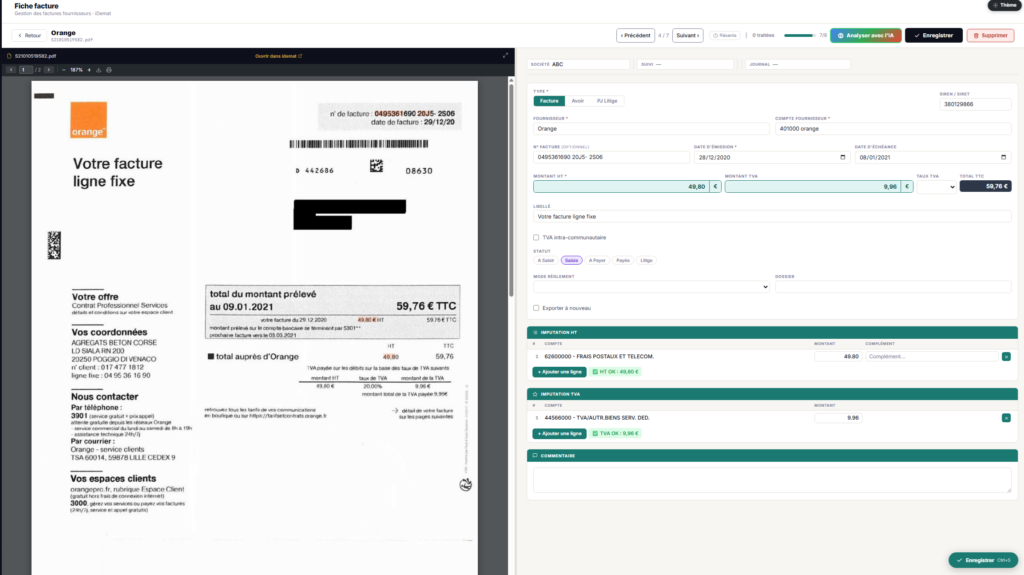
Task: Click the Commentaire header speech icon
Action: [x=535, y=455]
